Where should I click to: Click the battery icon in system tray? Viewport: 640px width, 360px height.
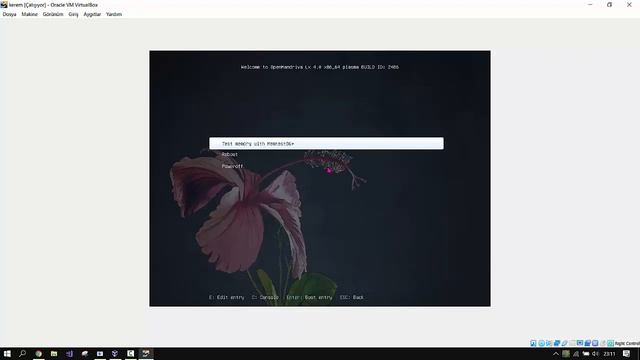tap(586, 354)
